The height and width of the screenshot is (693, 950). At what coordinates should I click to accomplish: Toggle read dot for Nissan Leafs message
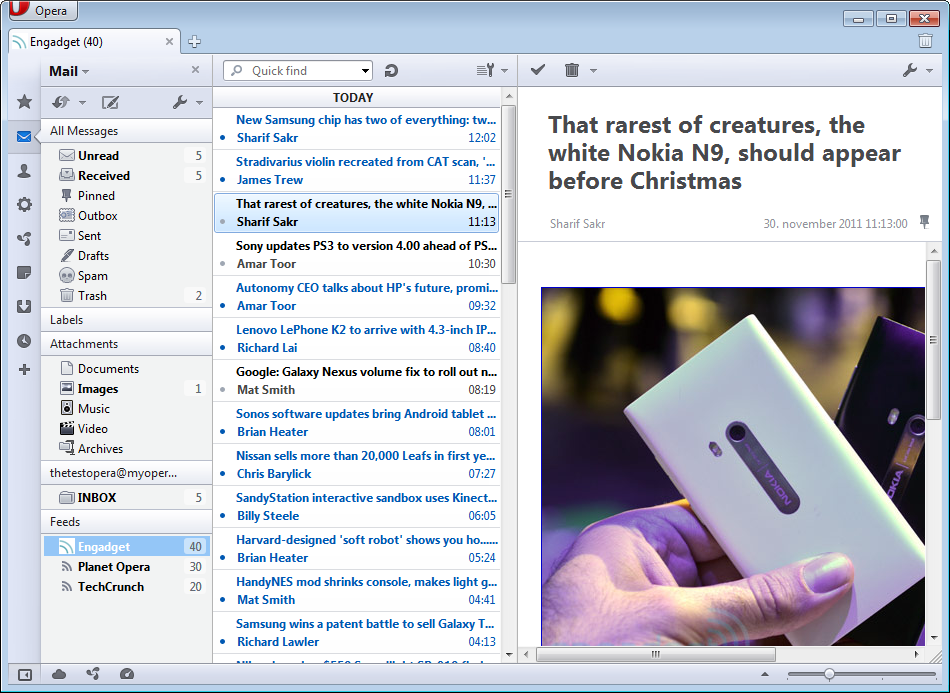(223, 474)
